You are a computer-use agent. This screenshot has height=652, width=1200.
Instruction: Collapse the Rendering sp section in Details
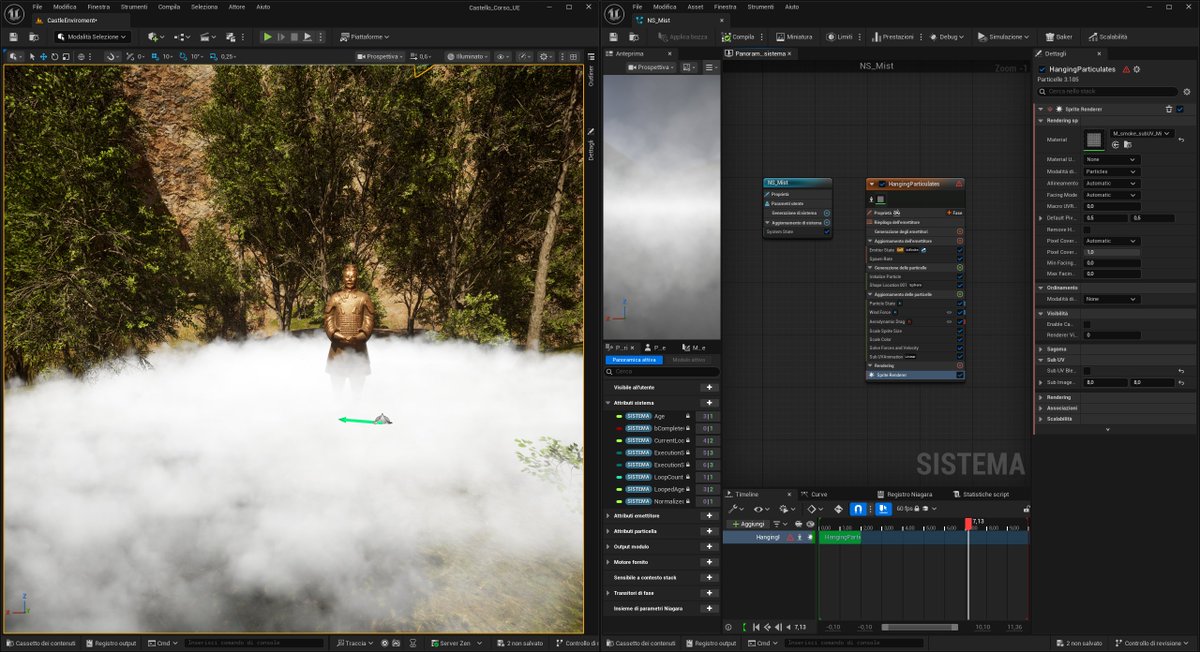coord(1040,118)
